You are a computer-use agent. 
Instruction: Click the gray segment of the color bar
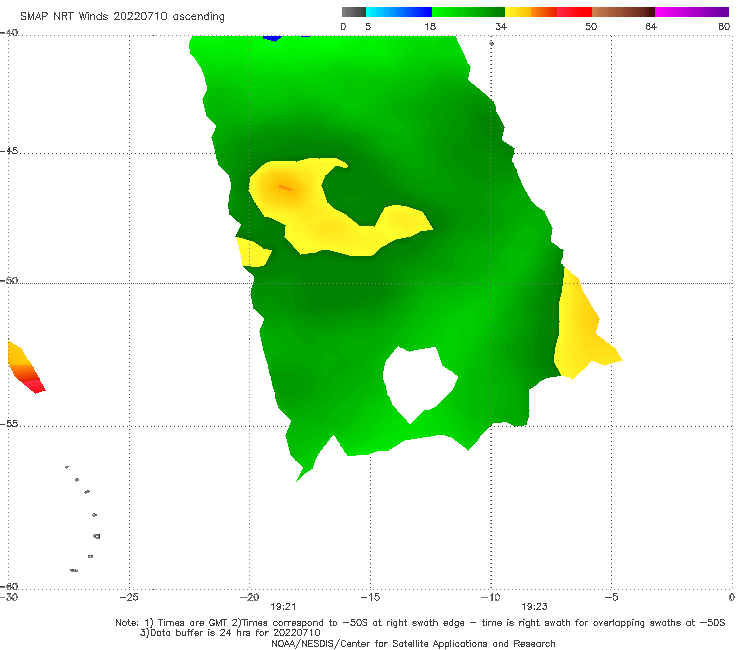(x=353, y=12)
